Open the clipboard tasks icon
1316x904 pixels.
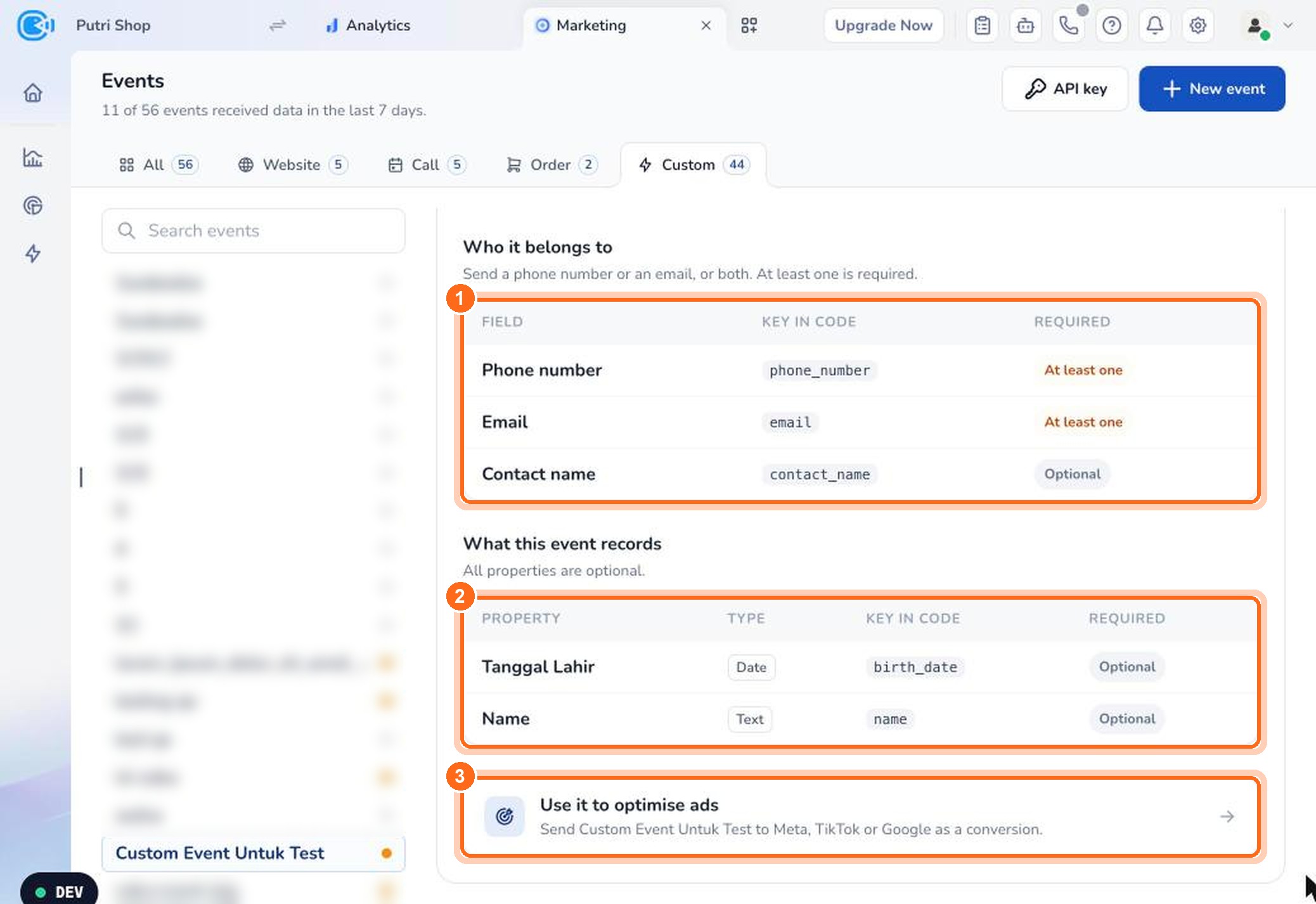tap(983, 25)
